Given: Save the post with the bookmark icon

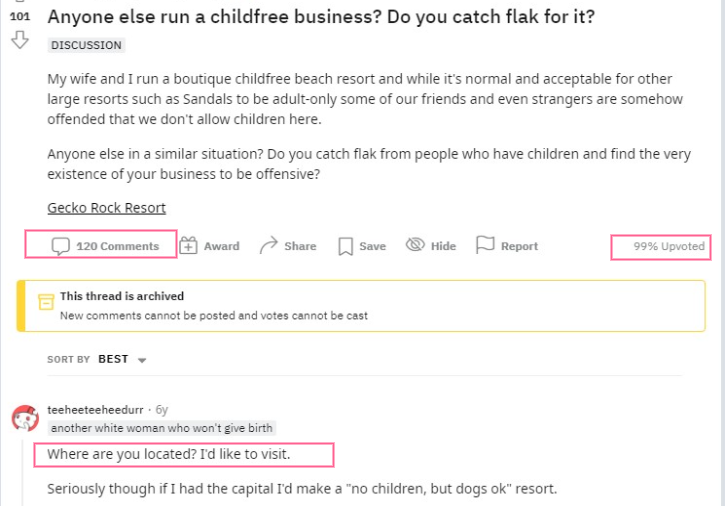Looking at the screenshot, I should point(345,246).
